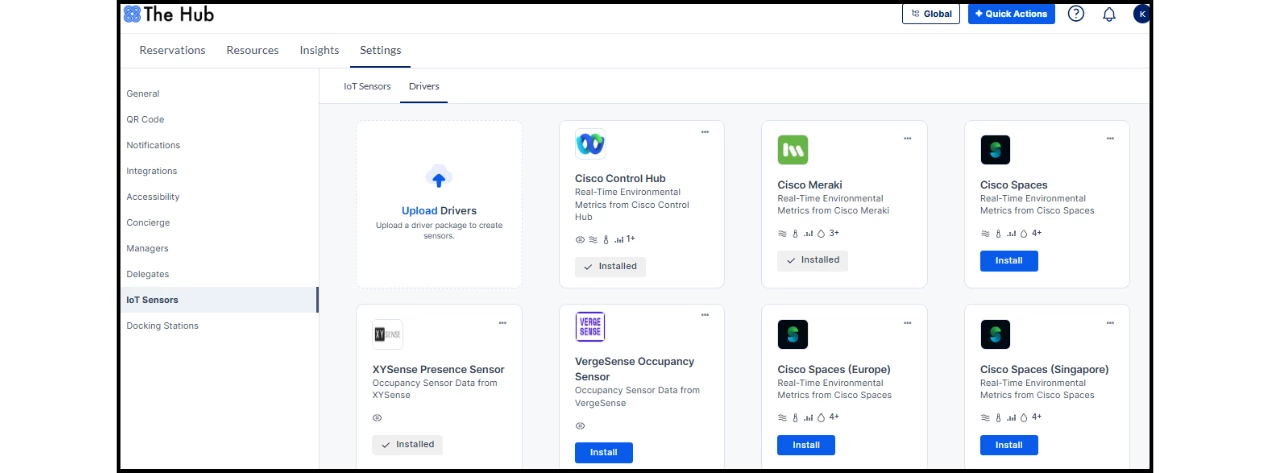The height and width of the screenshot is (473, 1270).
Task: Select the Settings top tab
Action: [x=381, y=50]
